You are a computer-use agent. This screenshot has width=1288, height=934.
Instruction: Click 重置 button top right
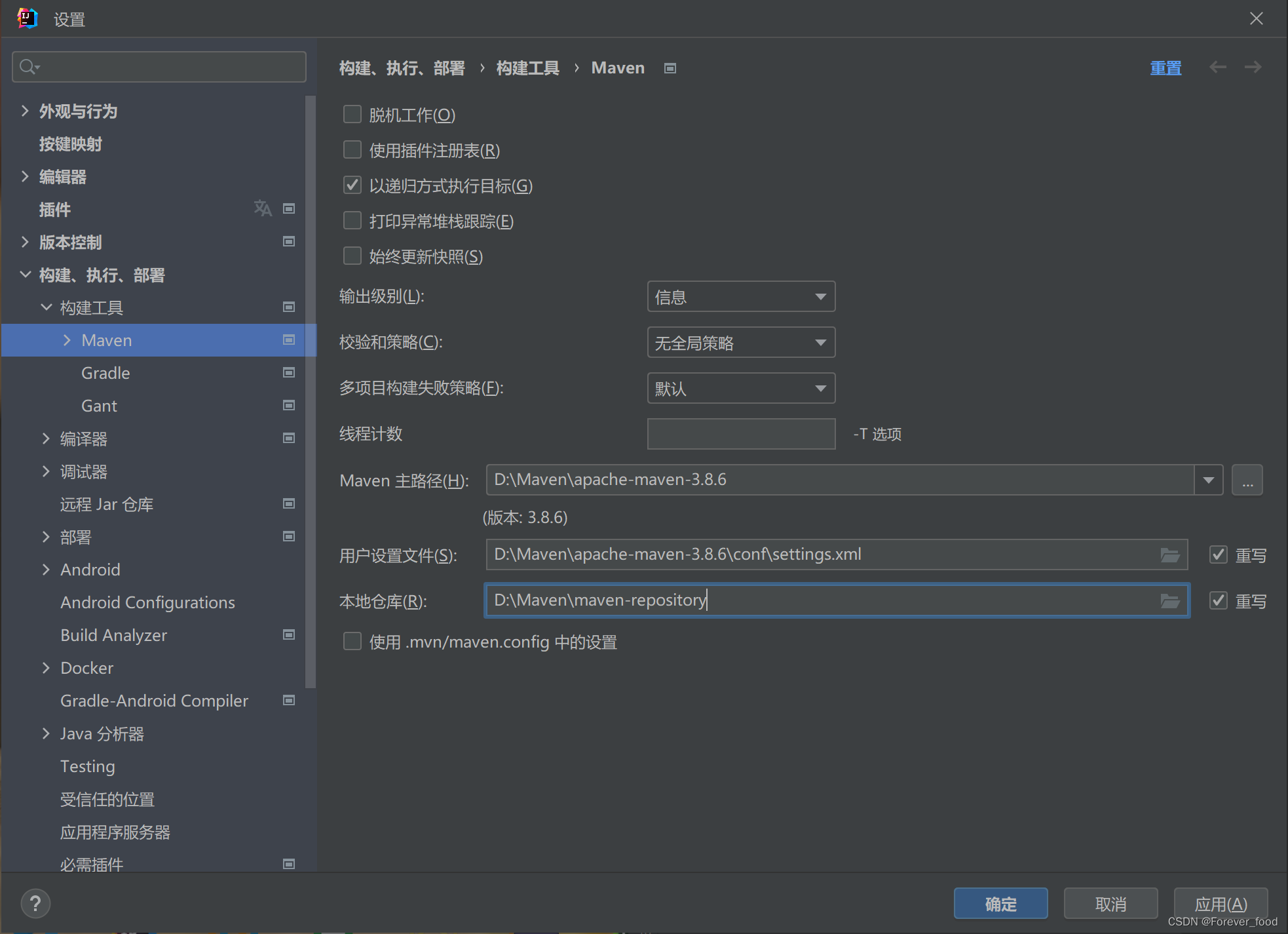point(1166,67)
